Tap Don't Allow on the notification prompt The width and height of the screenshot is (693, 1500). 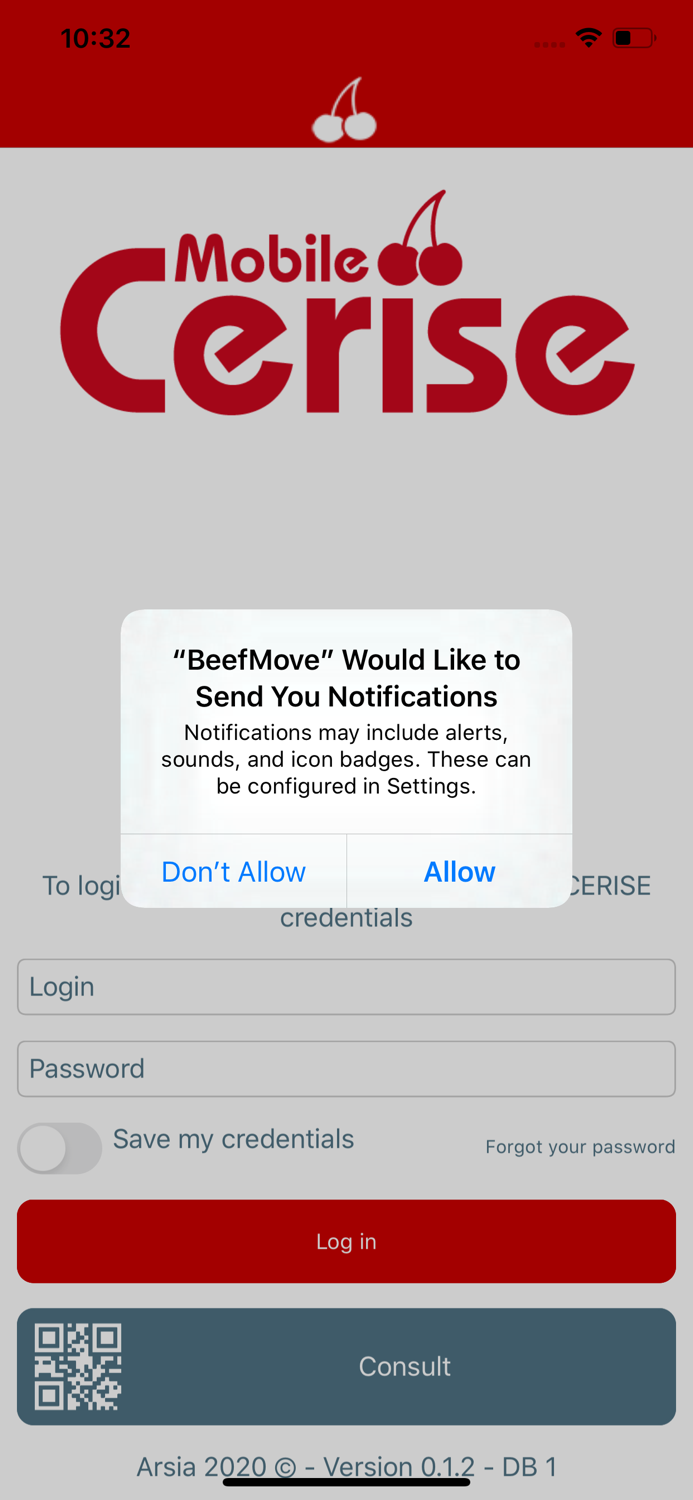click(233, 871)
